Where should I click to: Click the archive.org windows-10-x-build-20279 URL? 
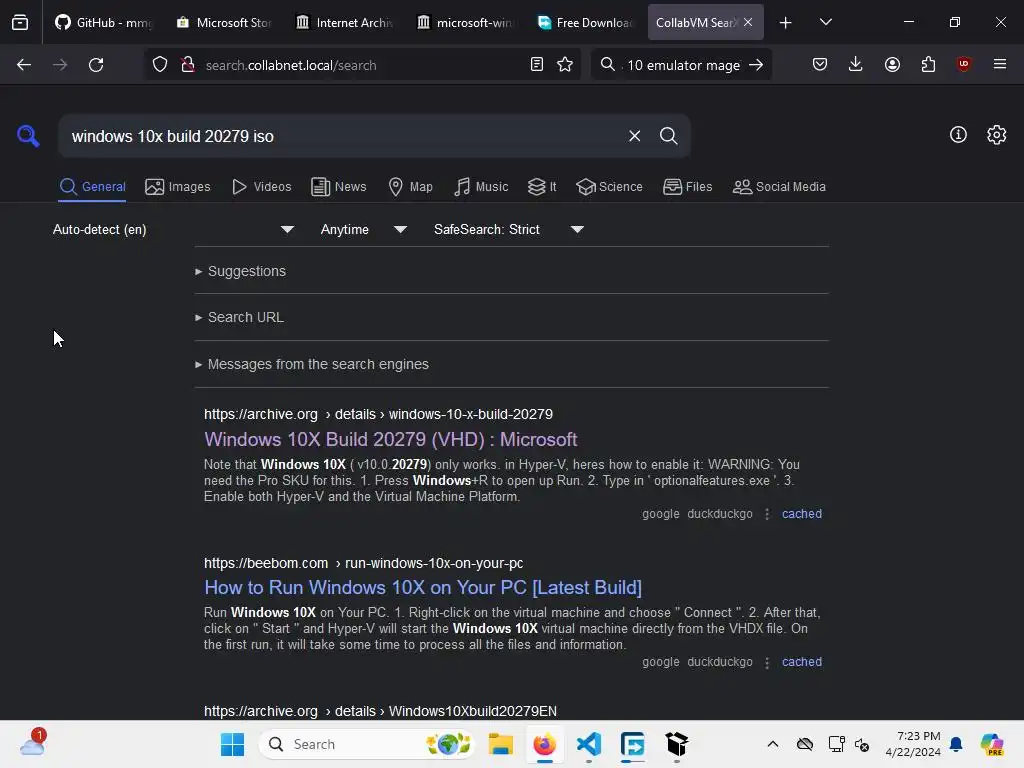(x=378, y=415)
